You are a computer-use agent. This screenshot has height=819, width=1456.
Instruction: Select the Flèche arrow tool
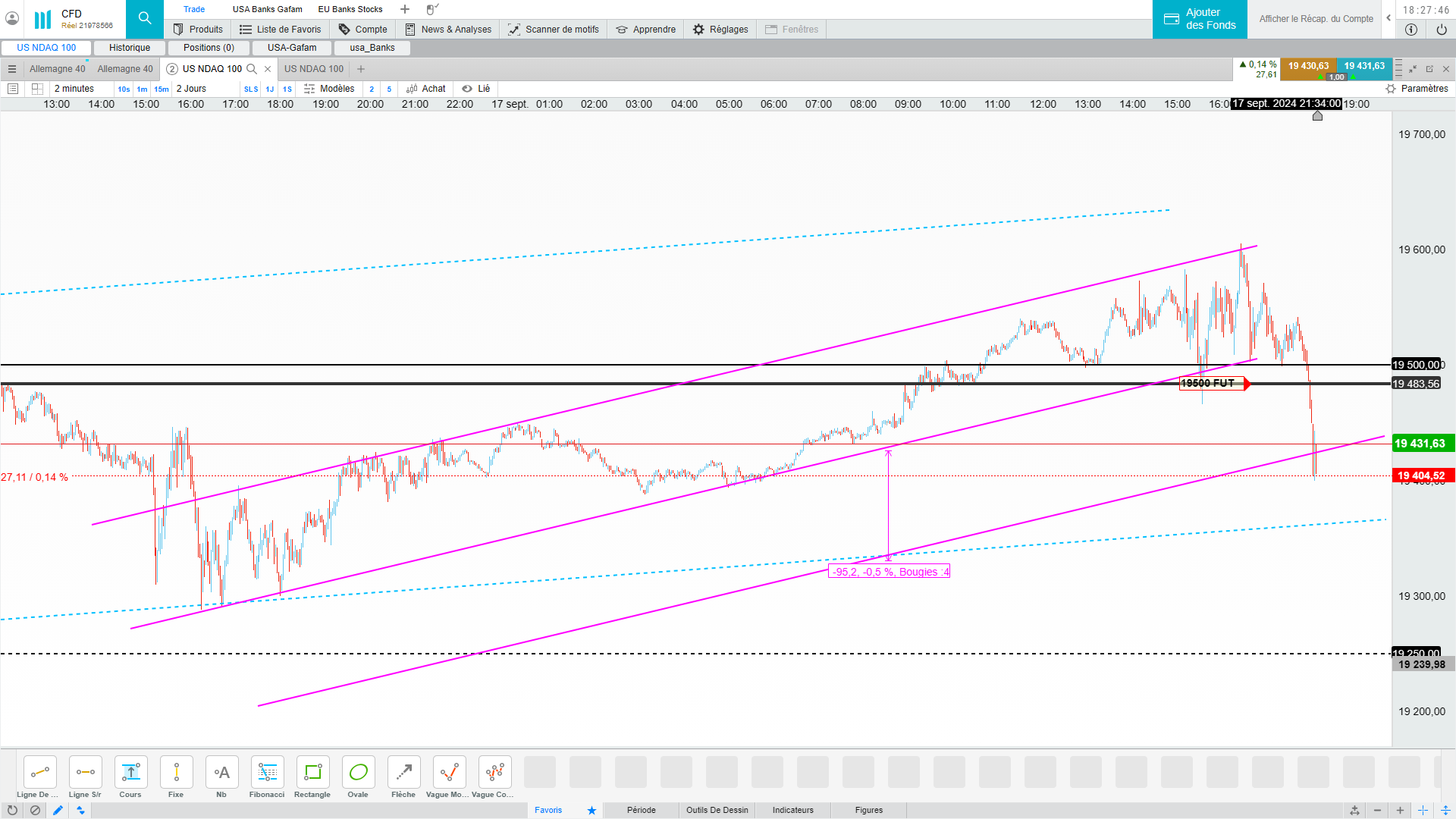click(403, 773)
